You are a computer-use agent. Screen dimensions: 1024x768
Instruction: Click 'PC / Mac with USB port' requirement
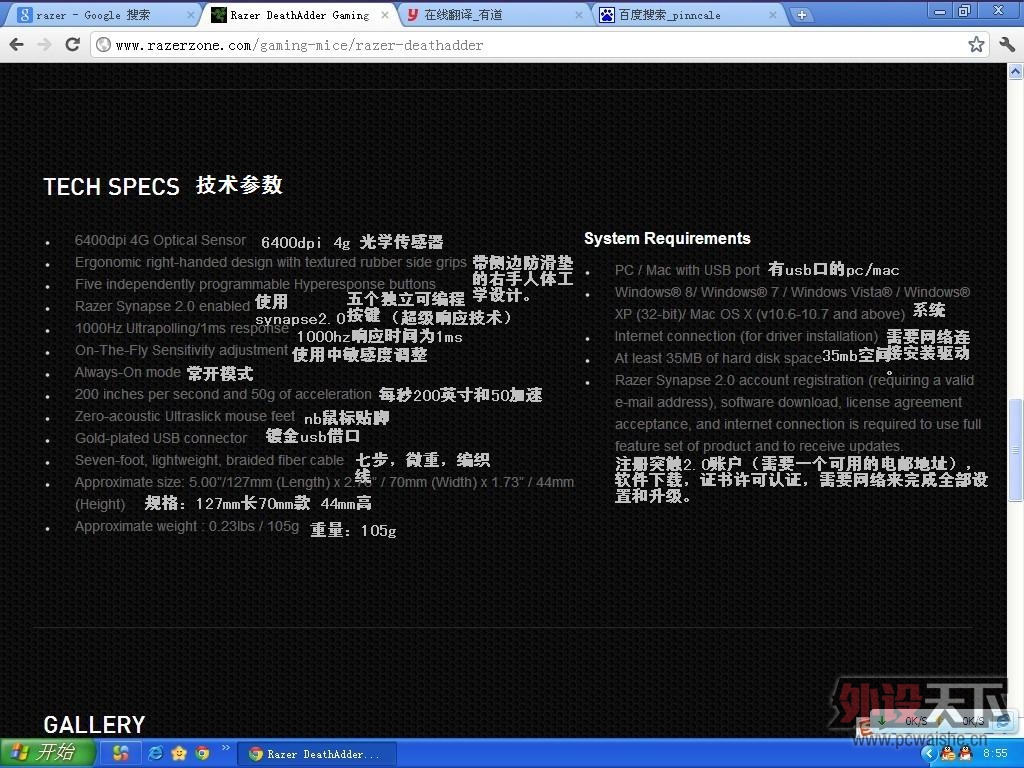[687, 270]
